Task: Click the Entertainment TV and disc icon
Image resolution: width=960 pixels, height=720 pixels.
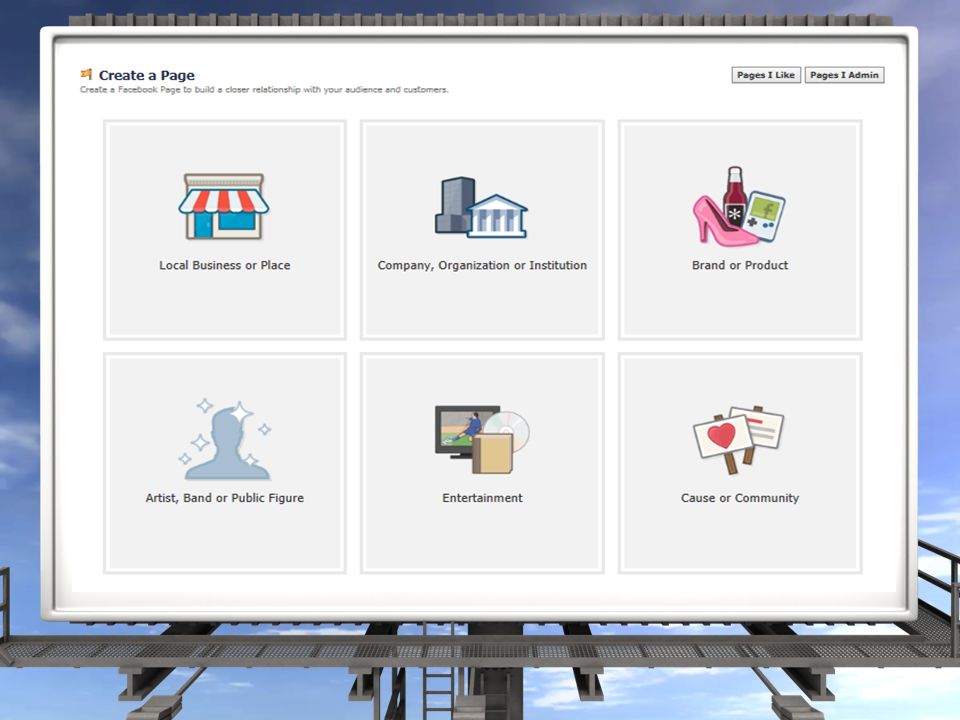Action: pyautogui.click(x=482, y=439)
